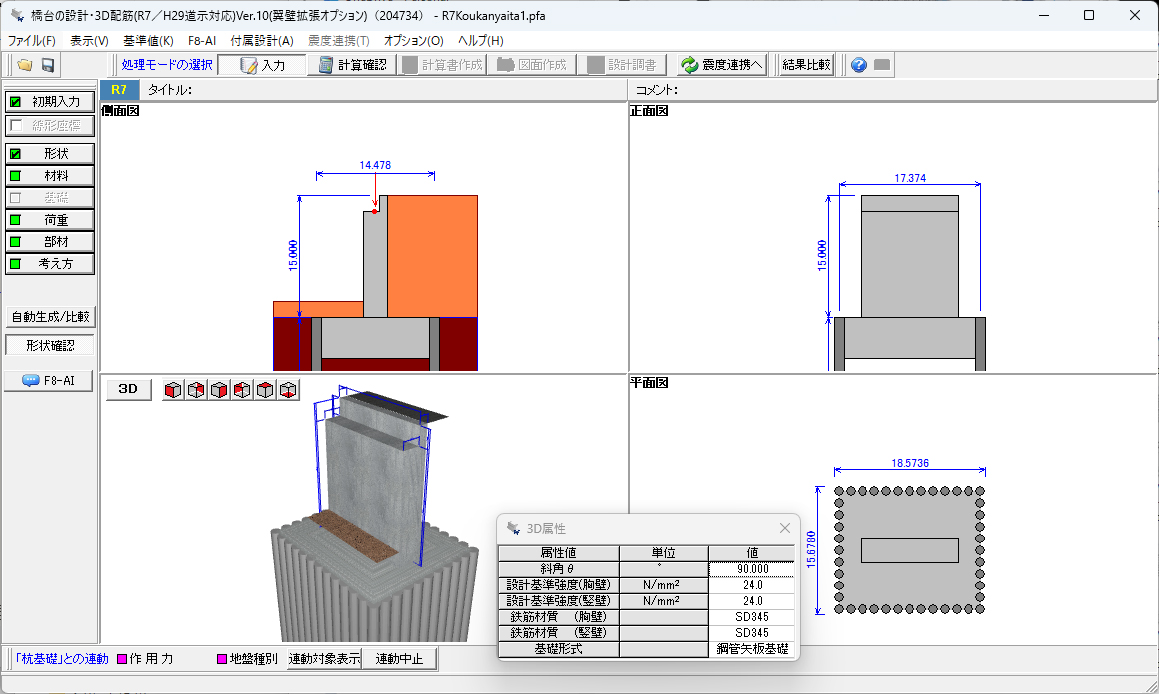Expand the 付属設計(A) menu
1159x694 pixels.
point(262,41)
